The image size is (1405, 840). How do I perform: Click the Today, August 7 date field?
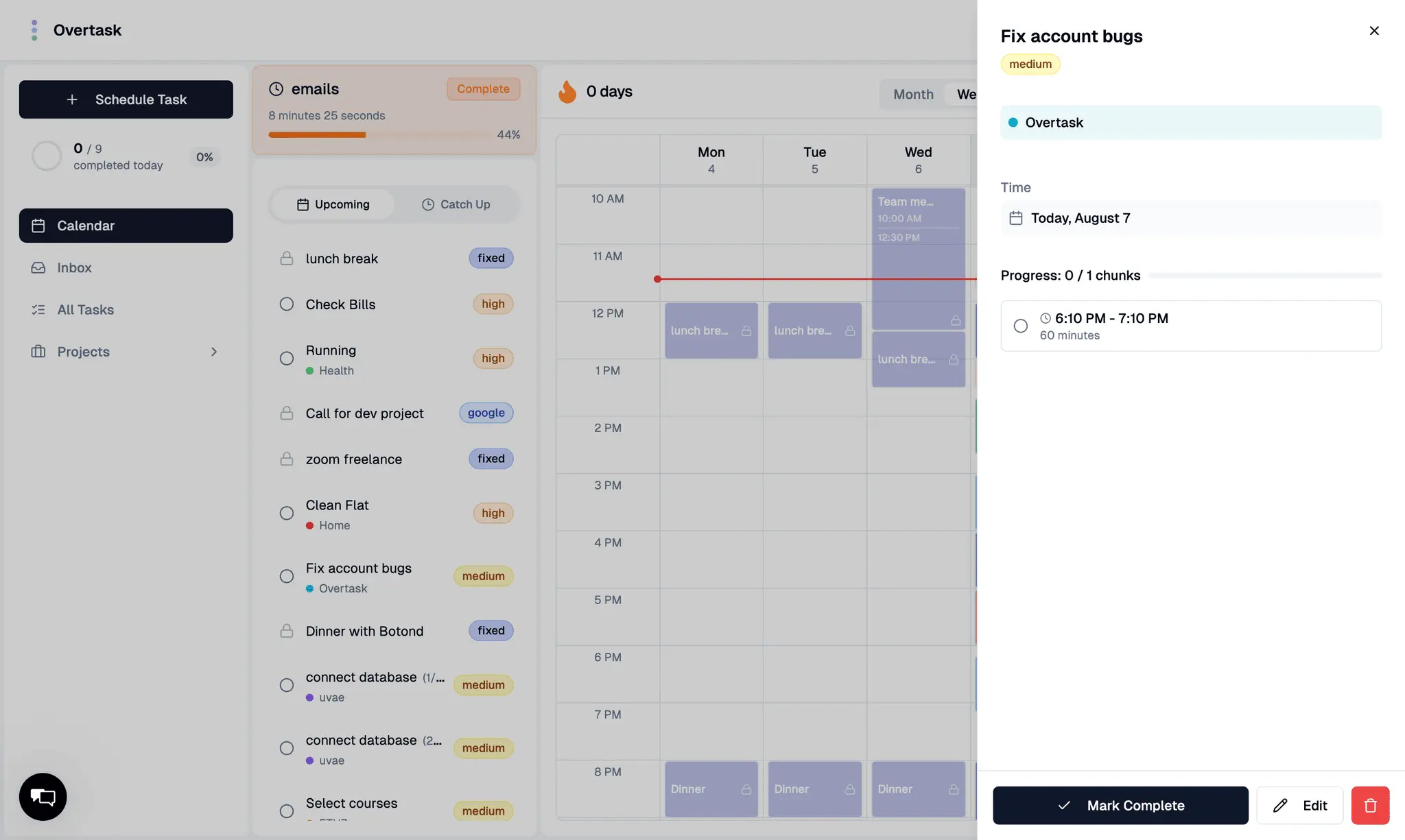(1191, 218)
